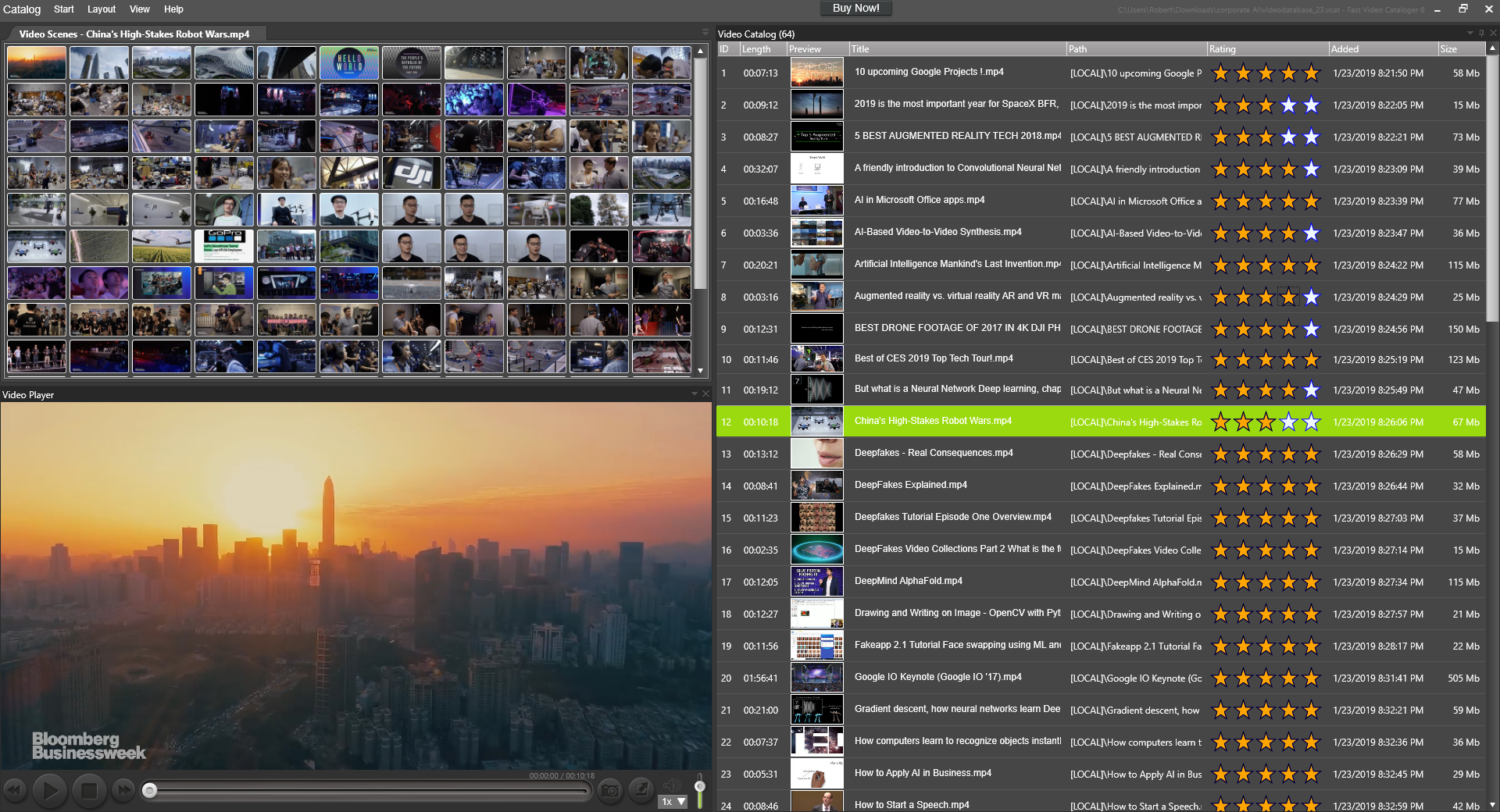Close the Video Player panel

pyautogui.click(x=706, y=394)
